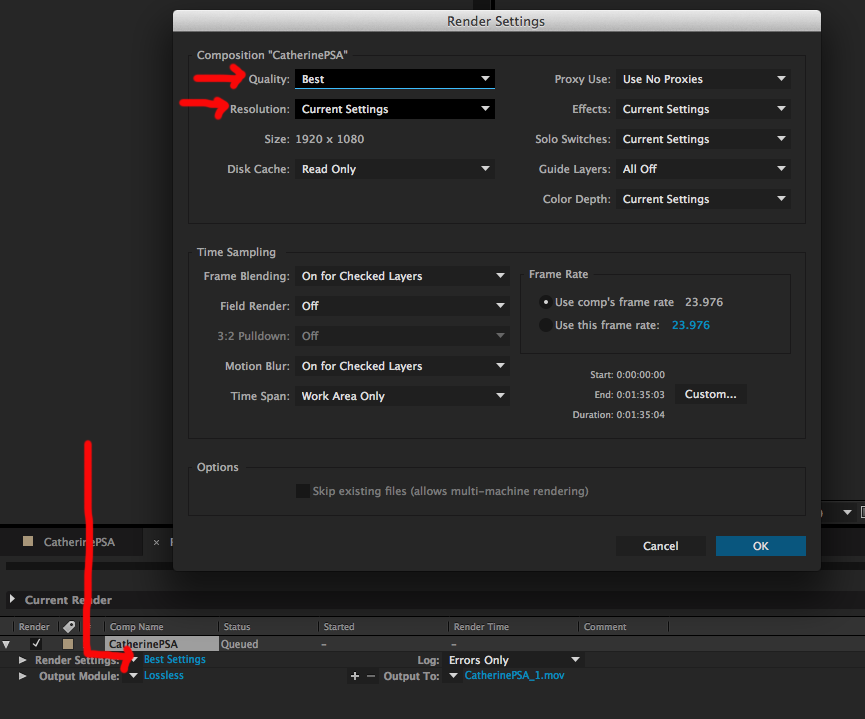Open the Guide Layers dropdown showing All Off

703,169
